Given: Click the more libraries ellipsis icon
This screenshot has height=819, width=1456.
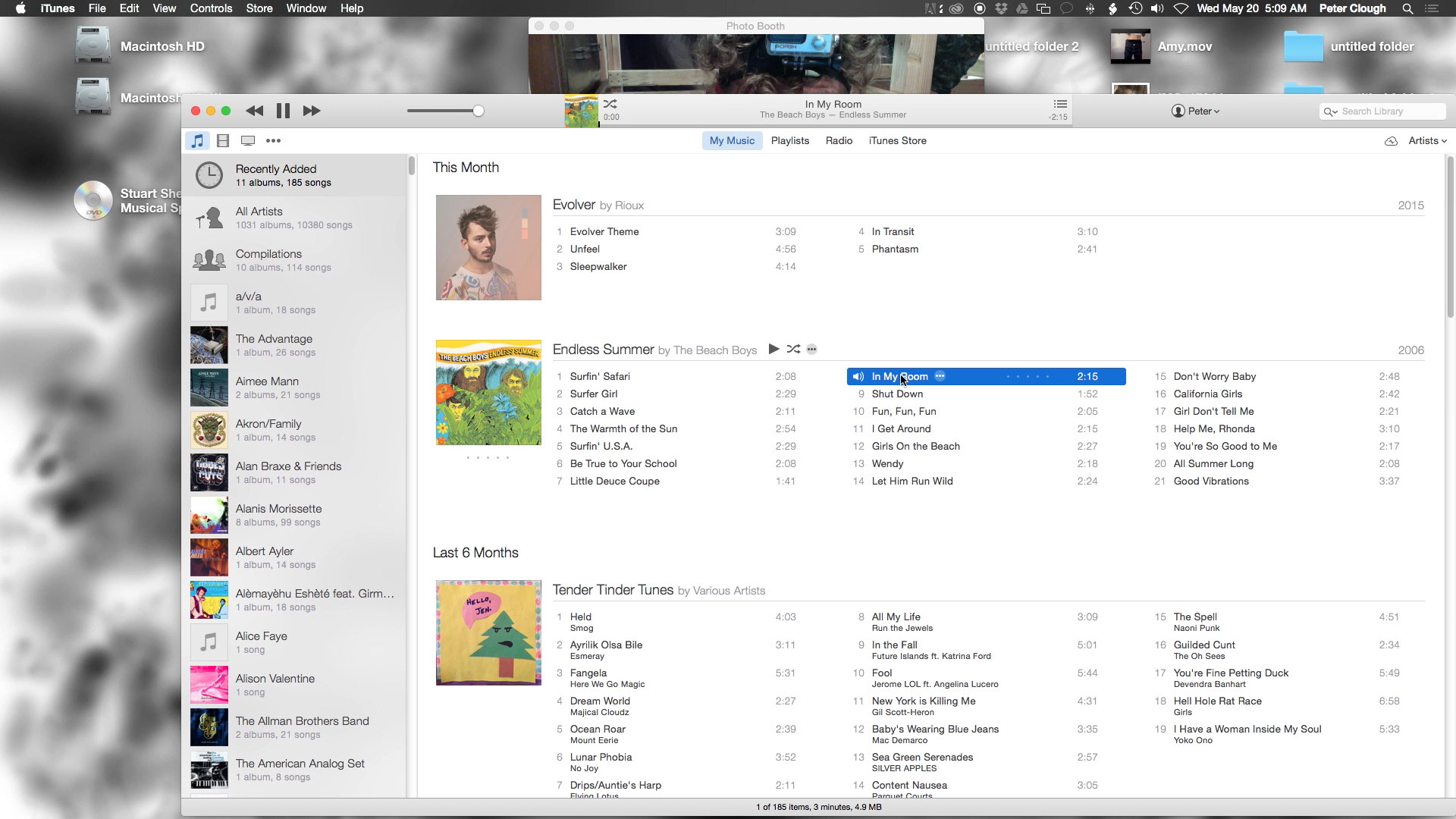Looking at the screenshot, I should point(273,141).
